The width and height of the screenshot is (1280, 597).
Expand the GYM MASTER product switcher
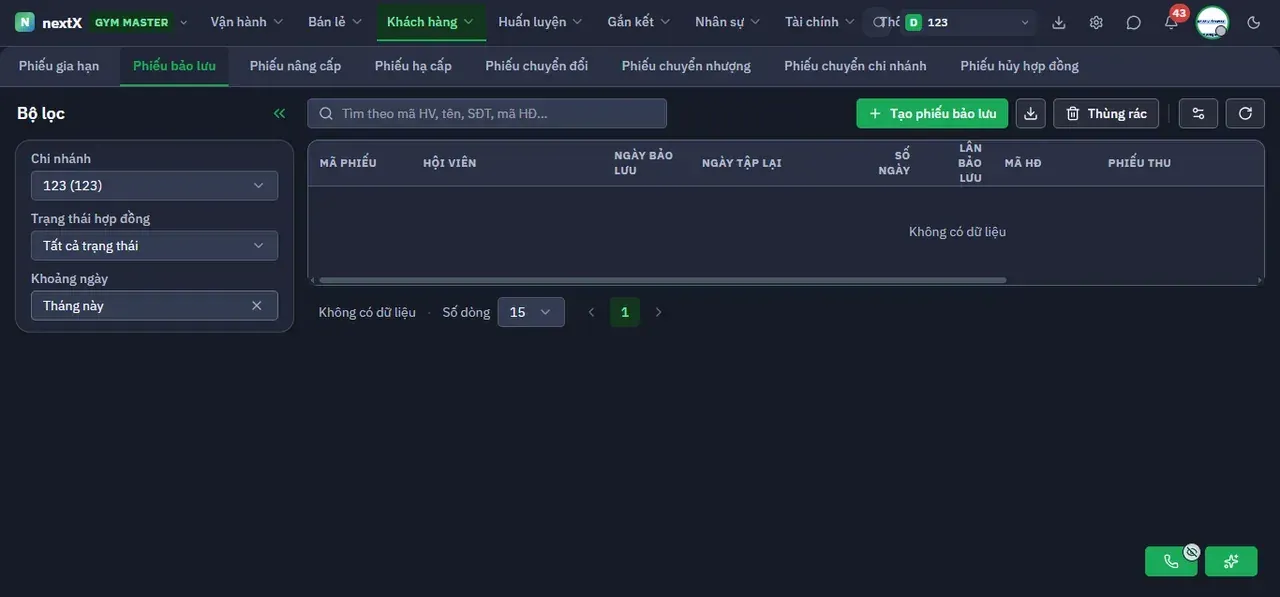click(x=139, y=22)
